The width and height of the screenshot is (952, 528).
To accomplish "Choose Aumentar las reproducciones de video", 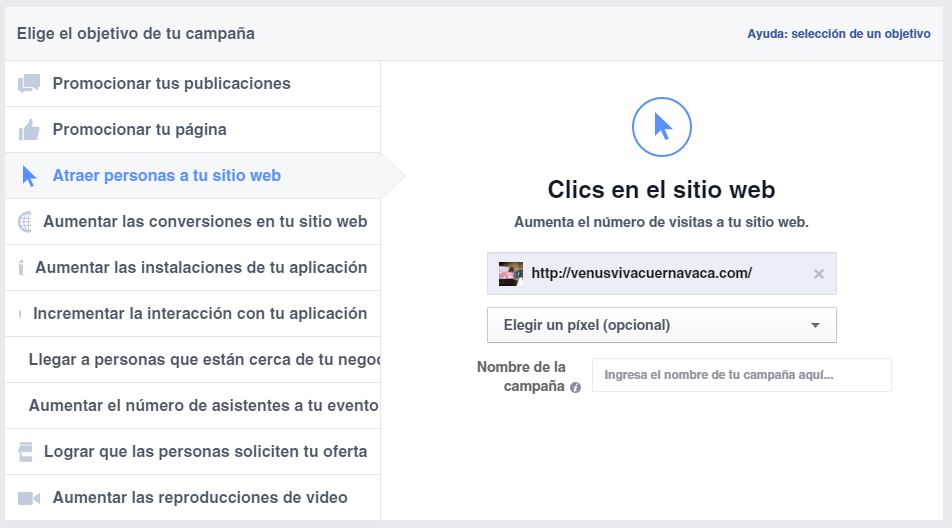I will click(x=192, y=498).
